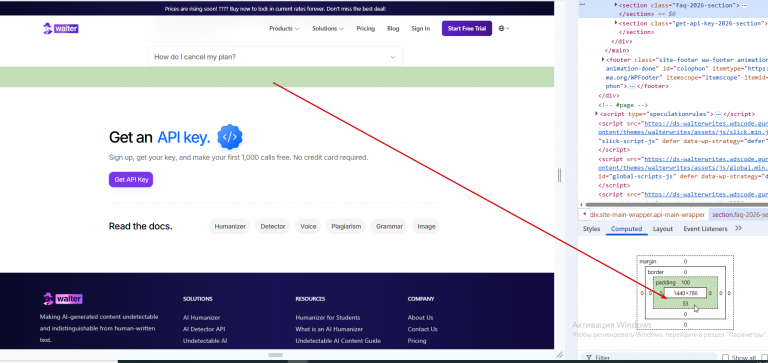Click the ellipsis inside footer element tag

632,86
